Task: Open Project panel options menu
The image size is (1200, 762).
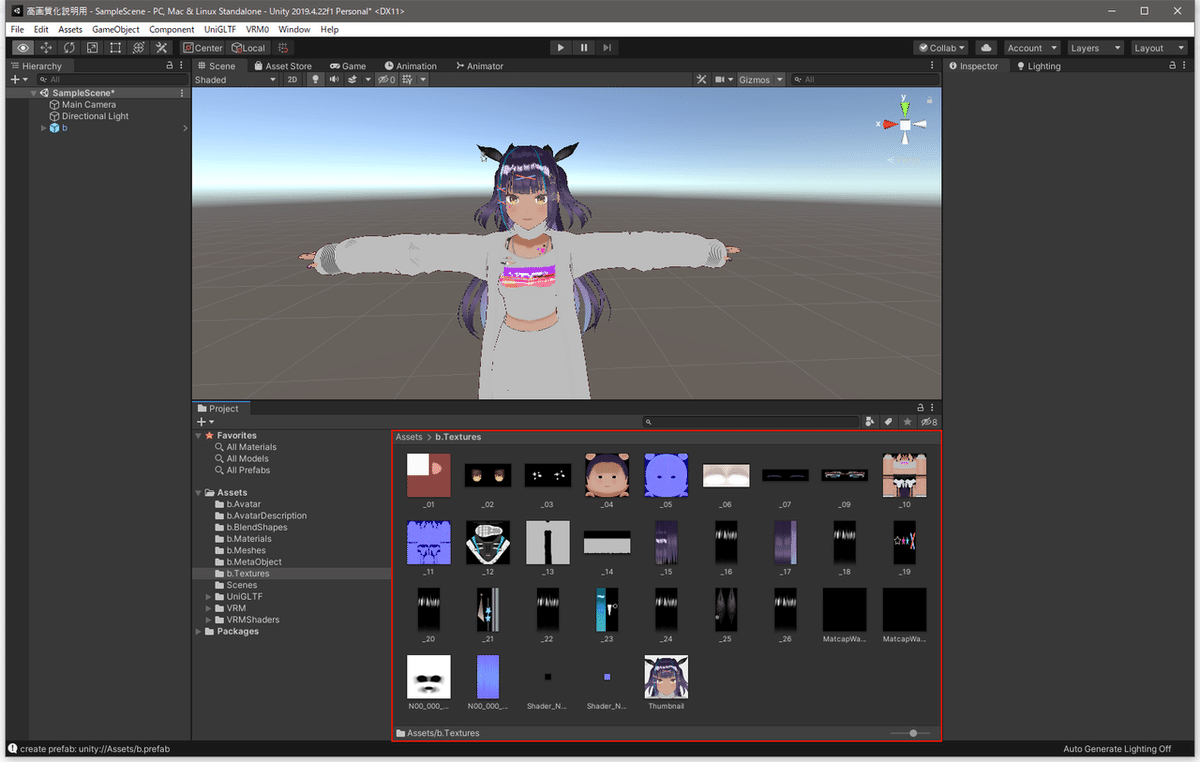Action: pyautogui.click(x=934, y=408)
